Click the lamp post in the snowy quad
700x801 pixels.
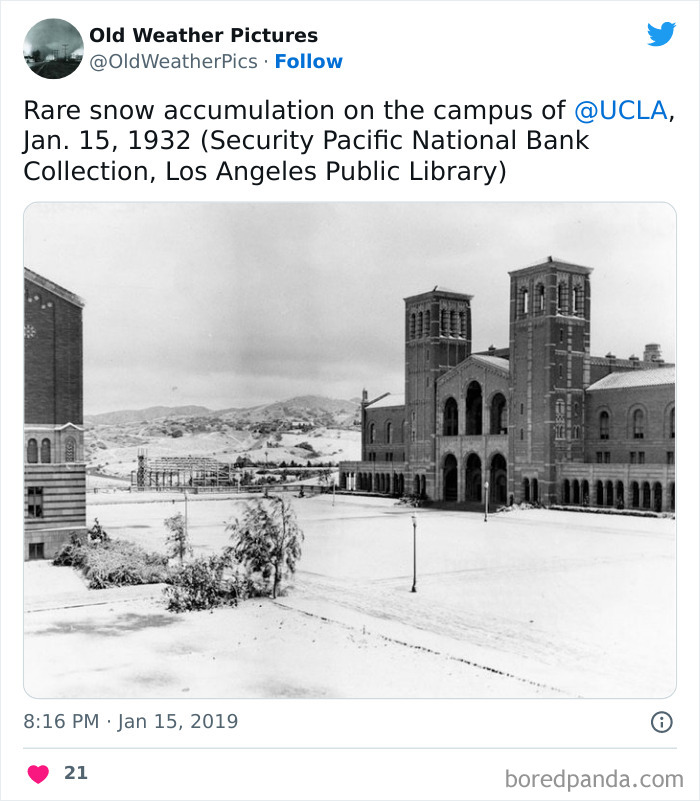pos(413,552)
